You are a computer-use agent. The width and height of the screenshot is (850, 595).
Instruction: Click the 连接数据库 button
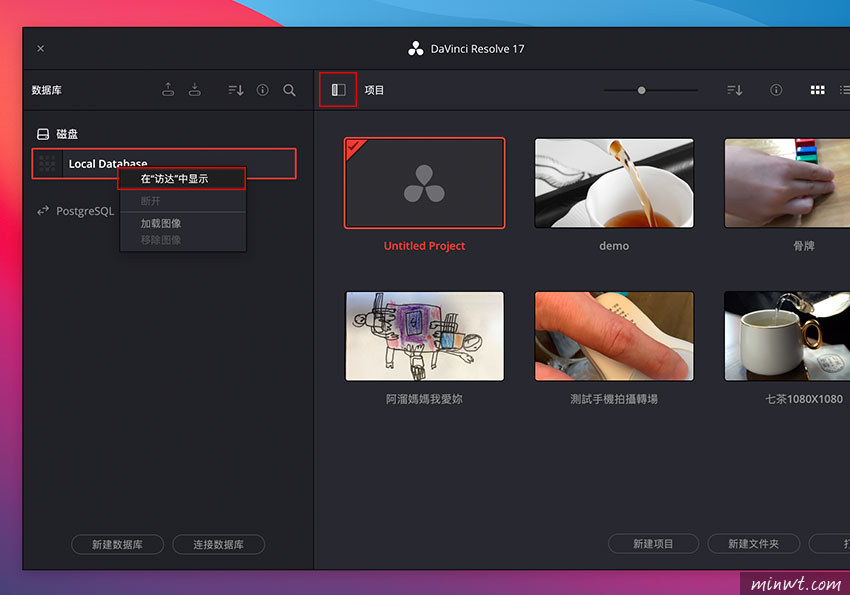click(218, 545)
